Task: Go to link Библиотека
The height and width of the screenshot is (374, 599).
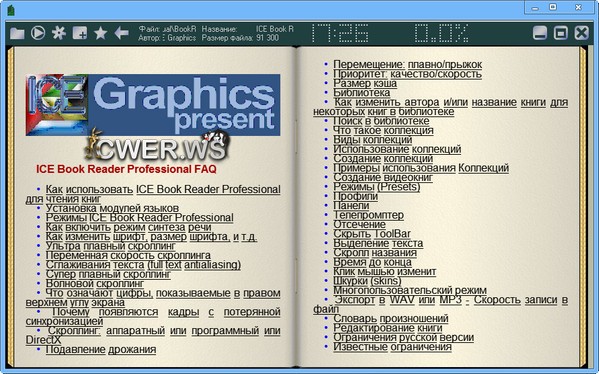Action: [361, 93]
